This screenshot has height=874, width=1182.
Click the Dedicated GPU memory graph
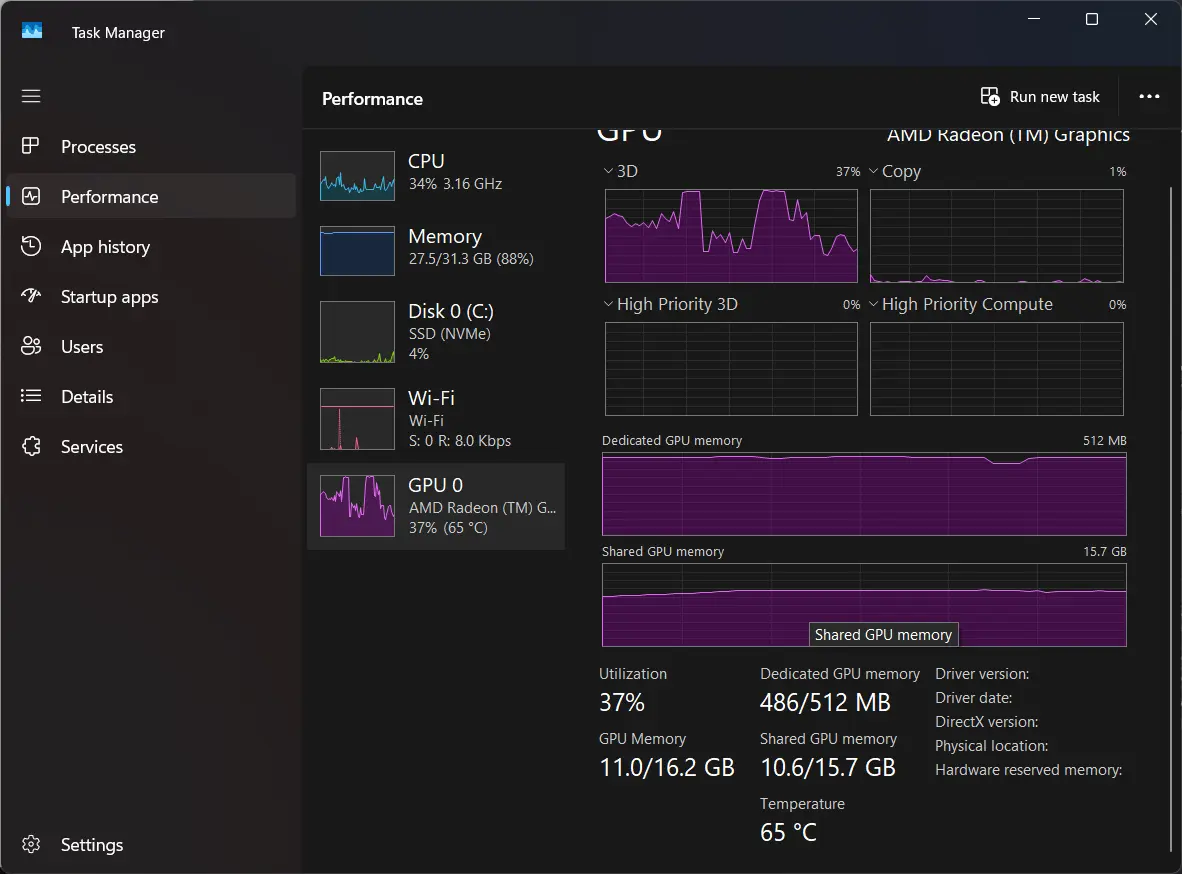[x=864, y=494]
